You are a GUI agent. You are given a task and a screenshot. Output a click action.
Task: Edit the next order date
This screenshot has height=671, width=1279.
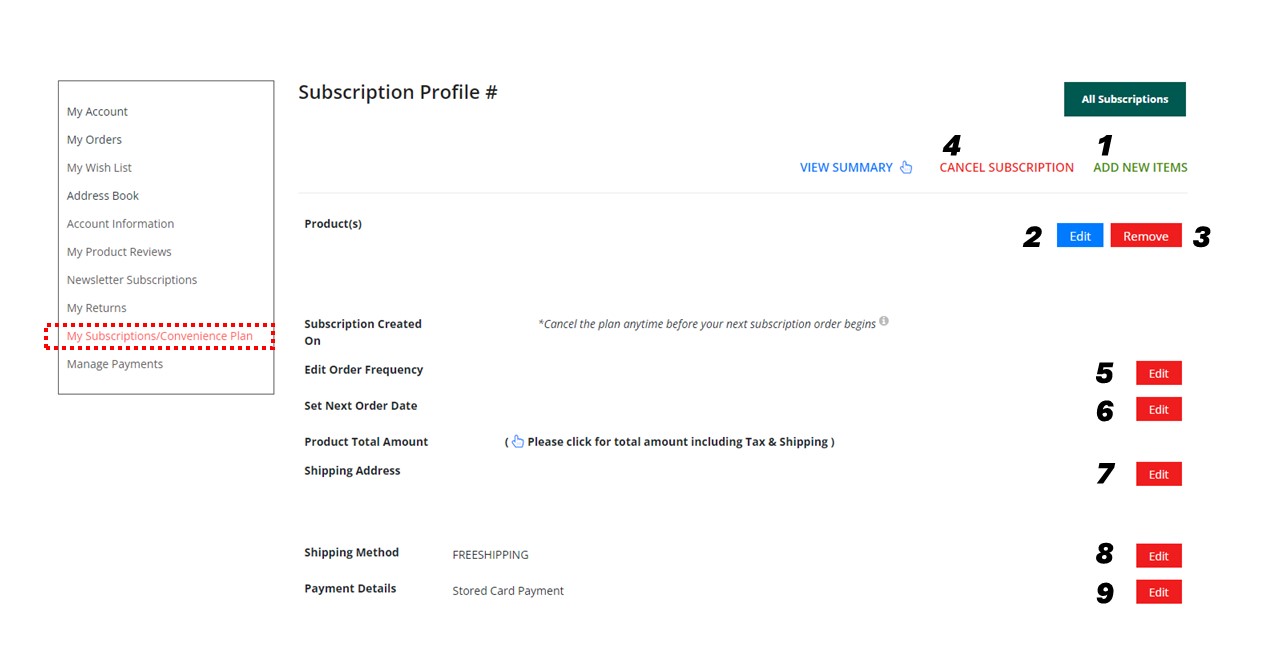click(x=1159, y=409)
